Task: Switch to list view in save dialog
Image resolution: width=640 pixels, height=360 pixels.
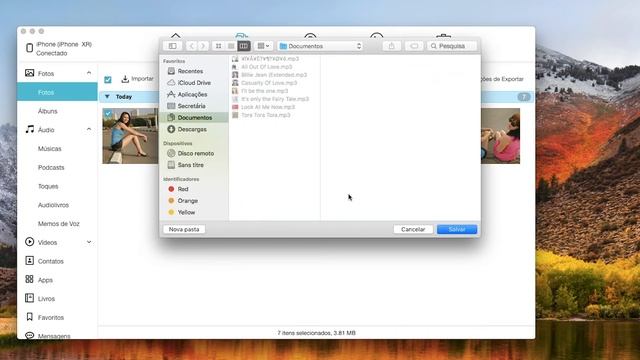Action: [x=231, y=46]
